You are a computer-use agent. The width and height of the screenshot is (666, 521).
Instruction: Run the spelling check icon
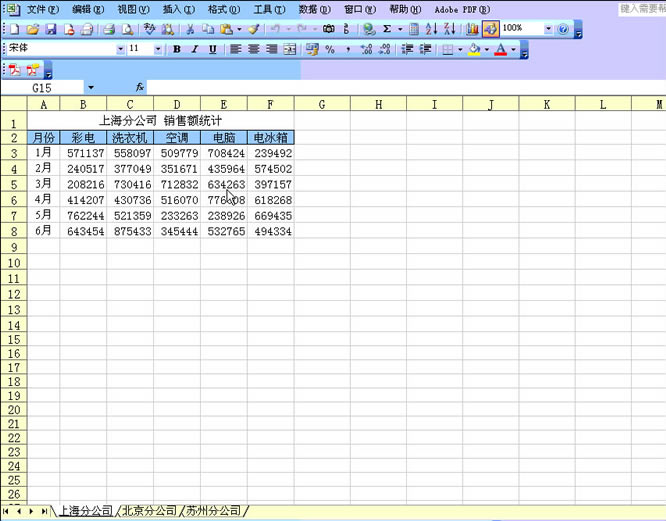(149, 29)
